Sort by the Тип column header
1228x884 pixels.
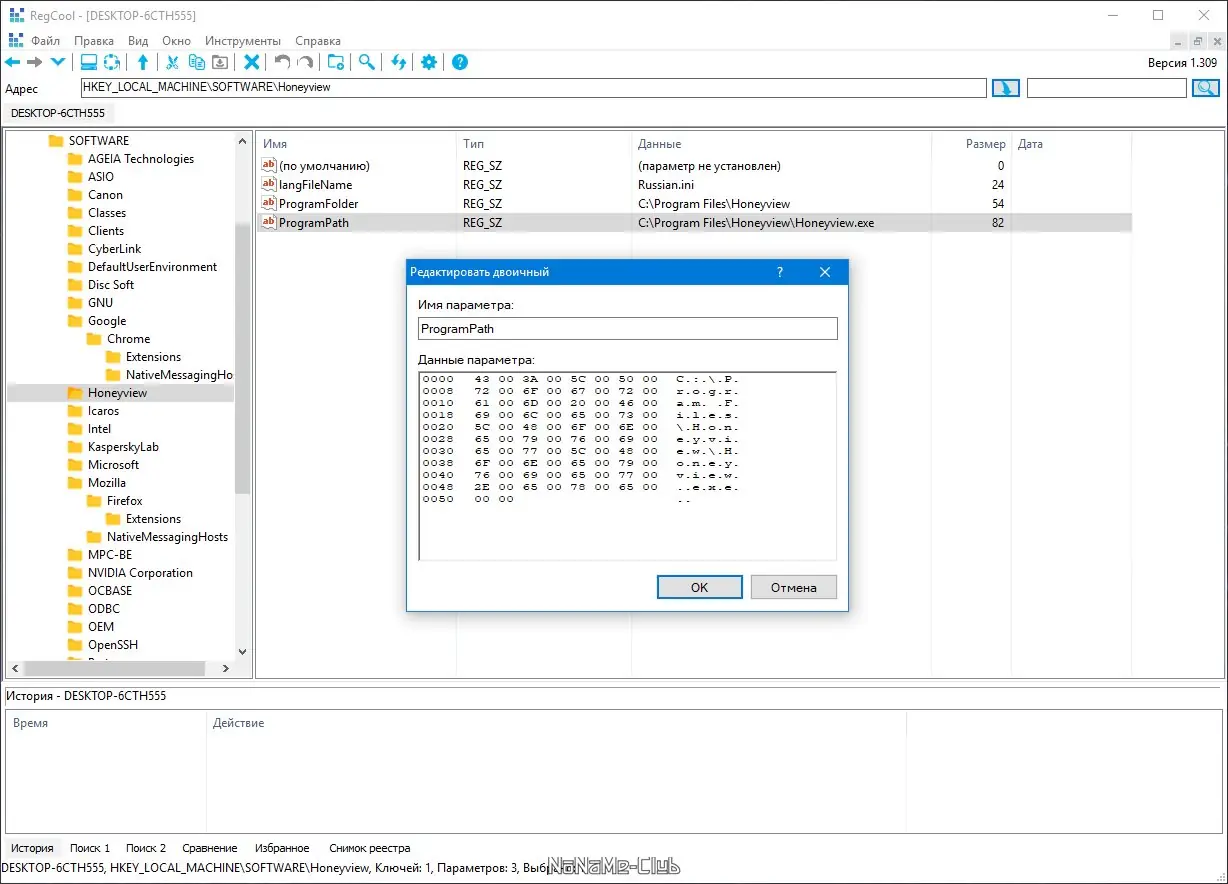(545, 144)
